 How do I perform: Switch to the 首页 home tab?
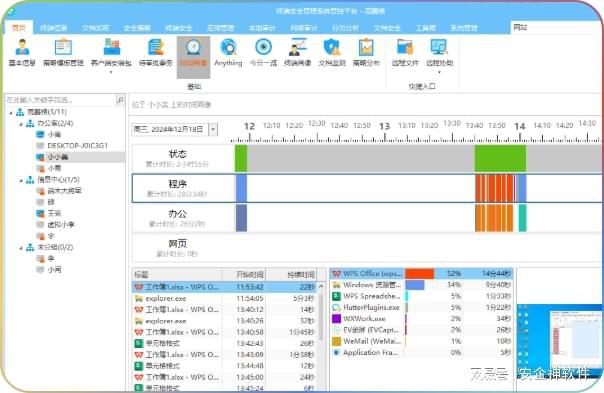pyautogui.click(x=19, y=28)
